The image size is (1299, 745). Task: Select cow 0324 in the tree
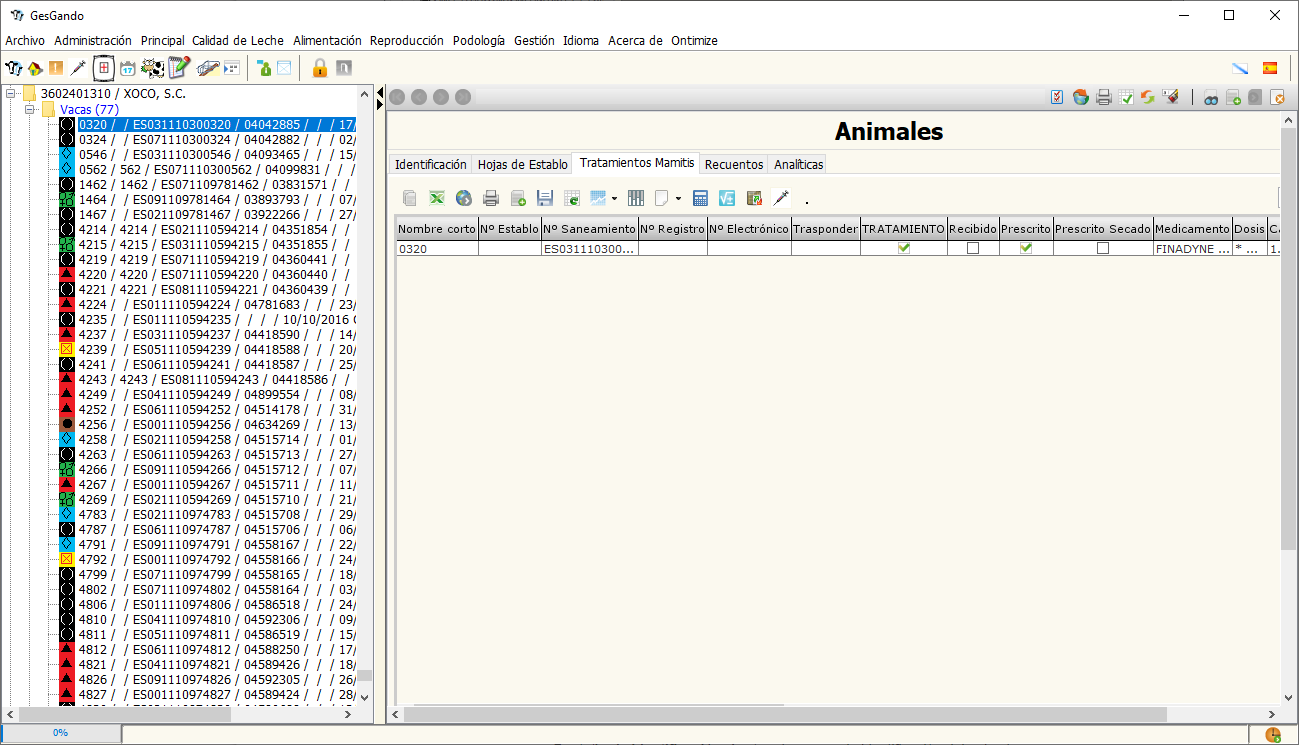coord(217,139)
